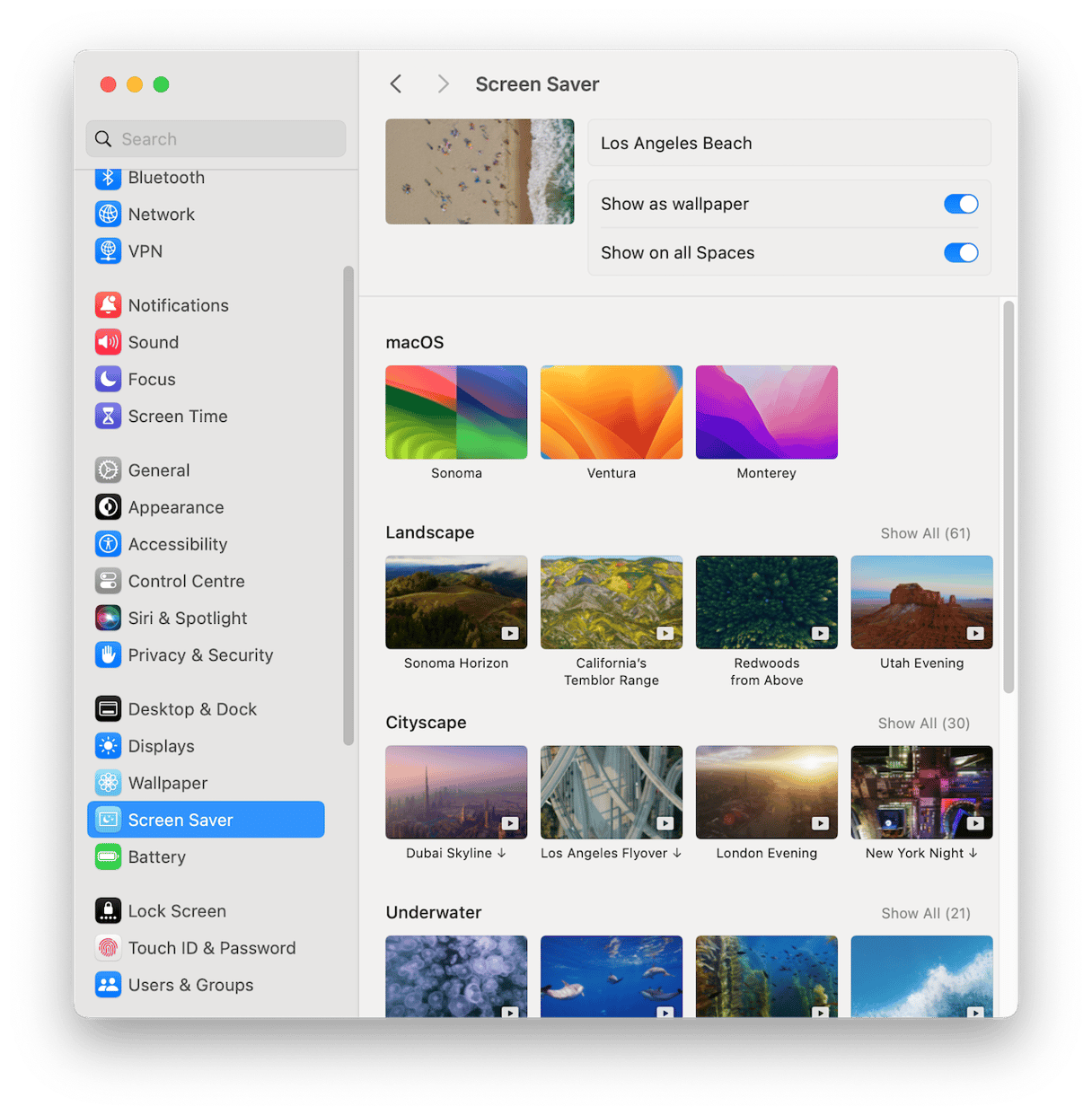The height and width of the screenshot is (1115, 1092).
Task: Disable Show on all Spaces switch
Action: [960, 253]
